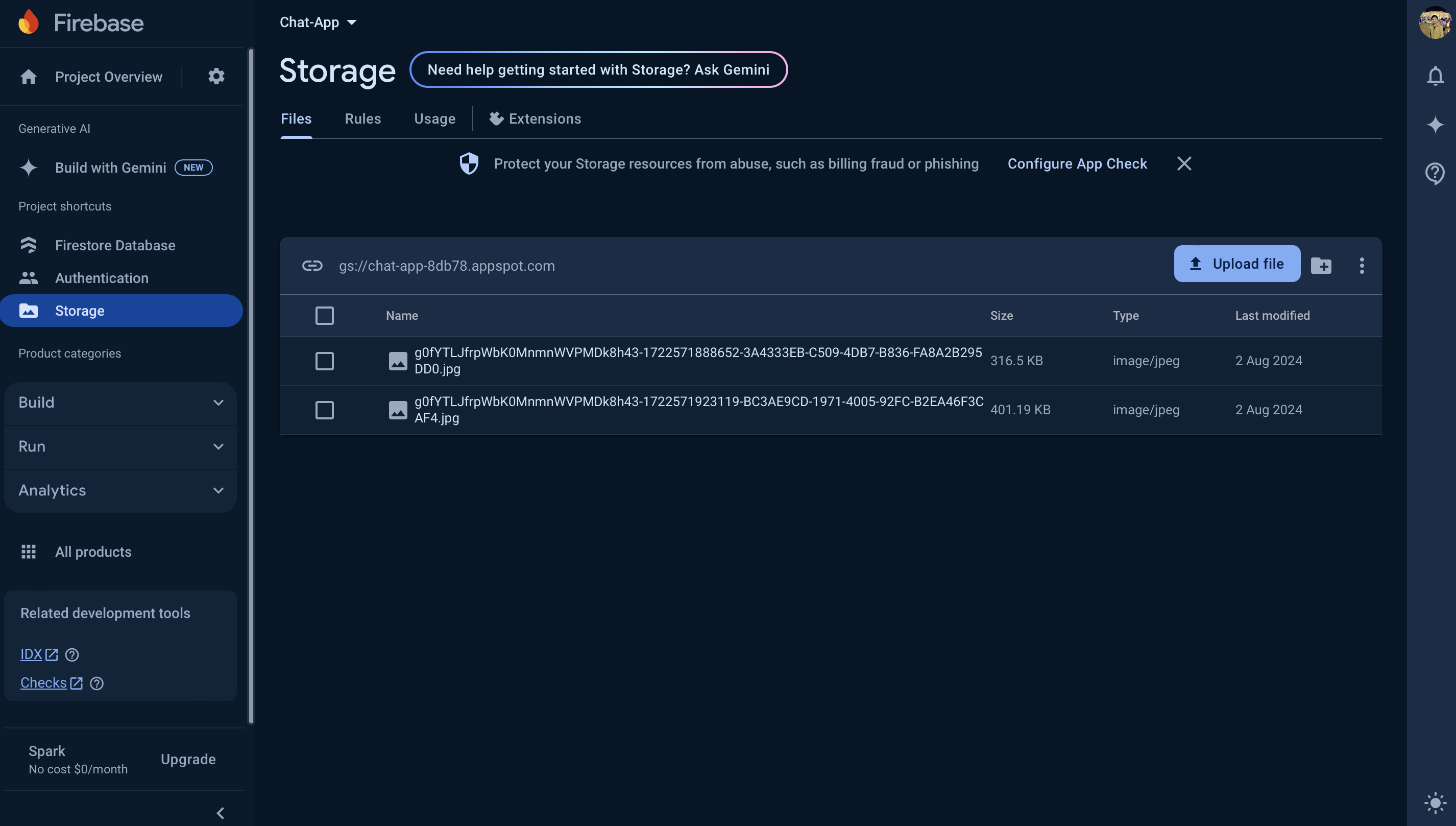Click the Extensions puzzle icon
The height and width of the screenshot is (826, 1456).
pos(497,118)
